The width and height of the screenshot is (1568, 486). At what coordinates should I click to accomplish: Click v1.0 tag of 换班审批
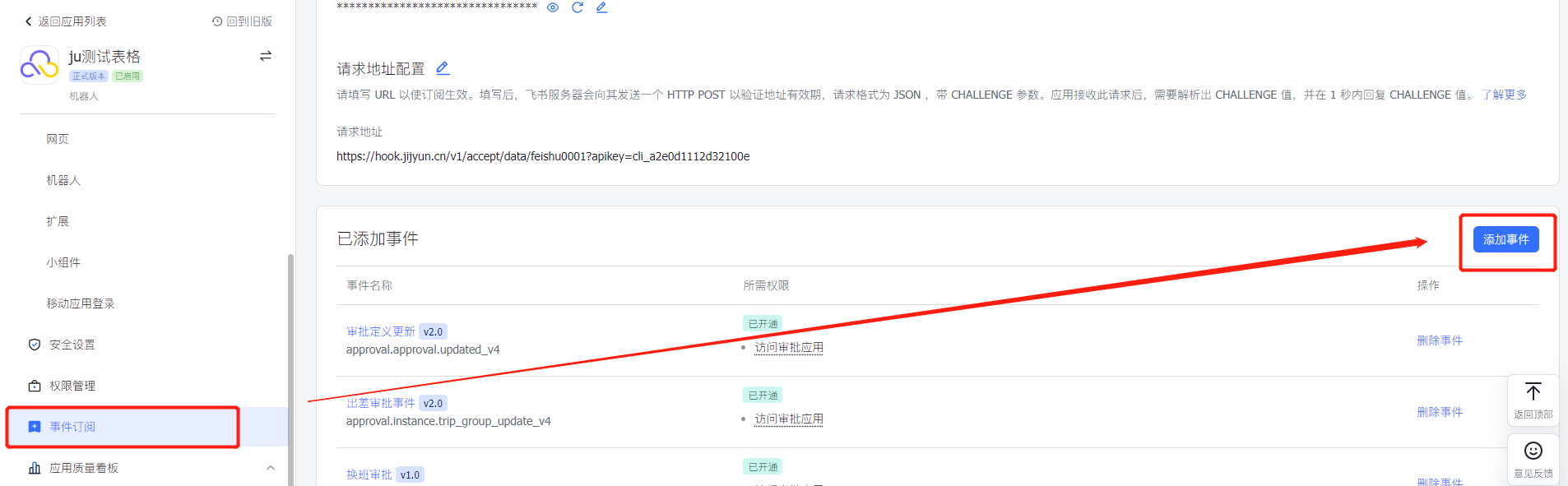(x=410, y=474)
